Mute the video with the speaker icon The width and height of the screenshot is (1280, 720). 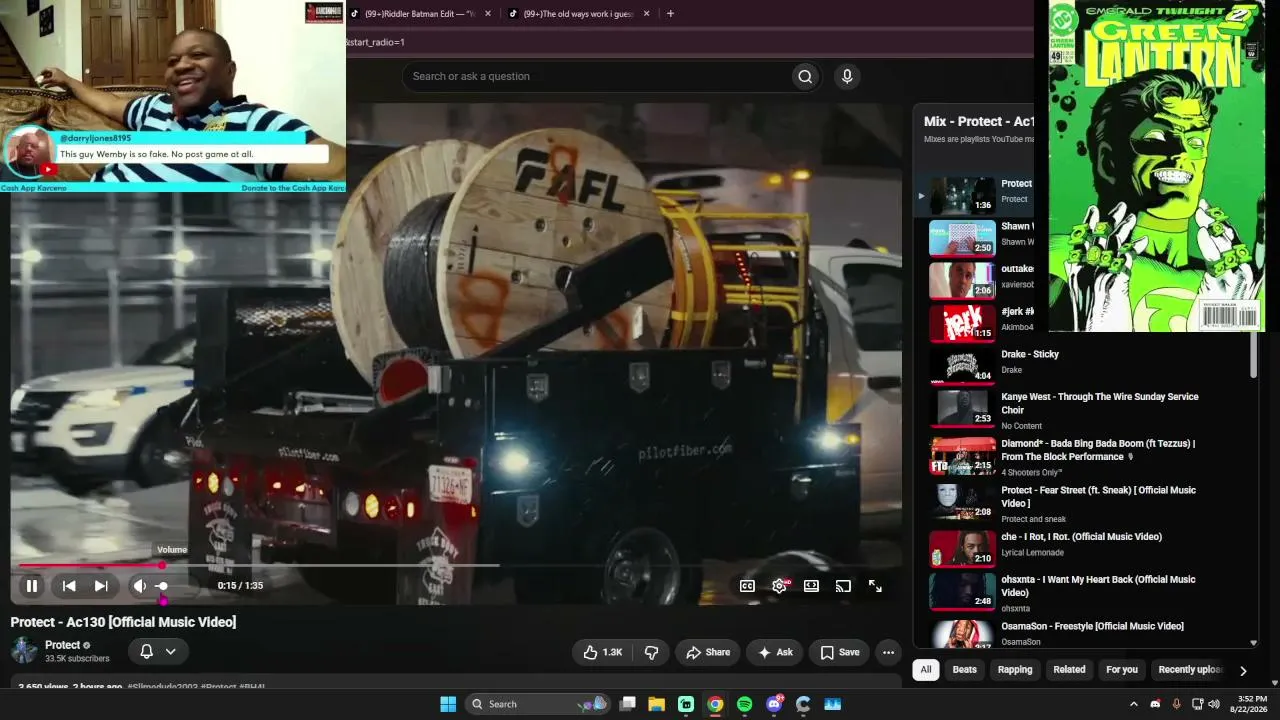(x=140, y=586)
